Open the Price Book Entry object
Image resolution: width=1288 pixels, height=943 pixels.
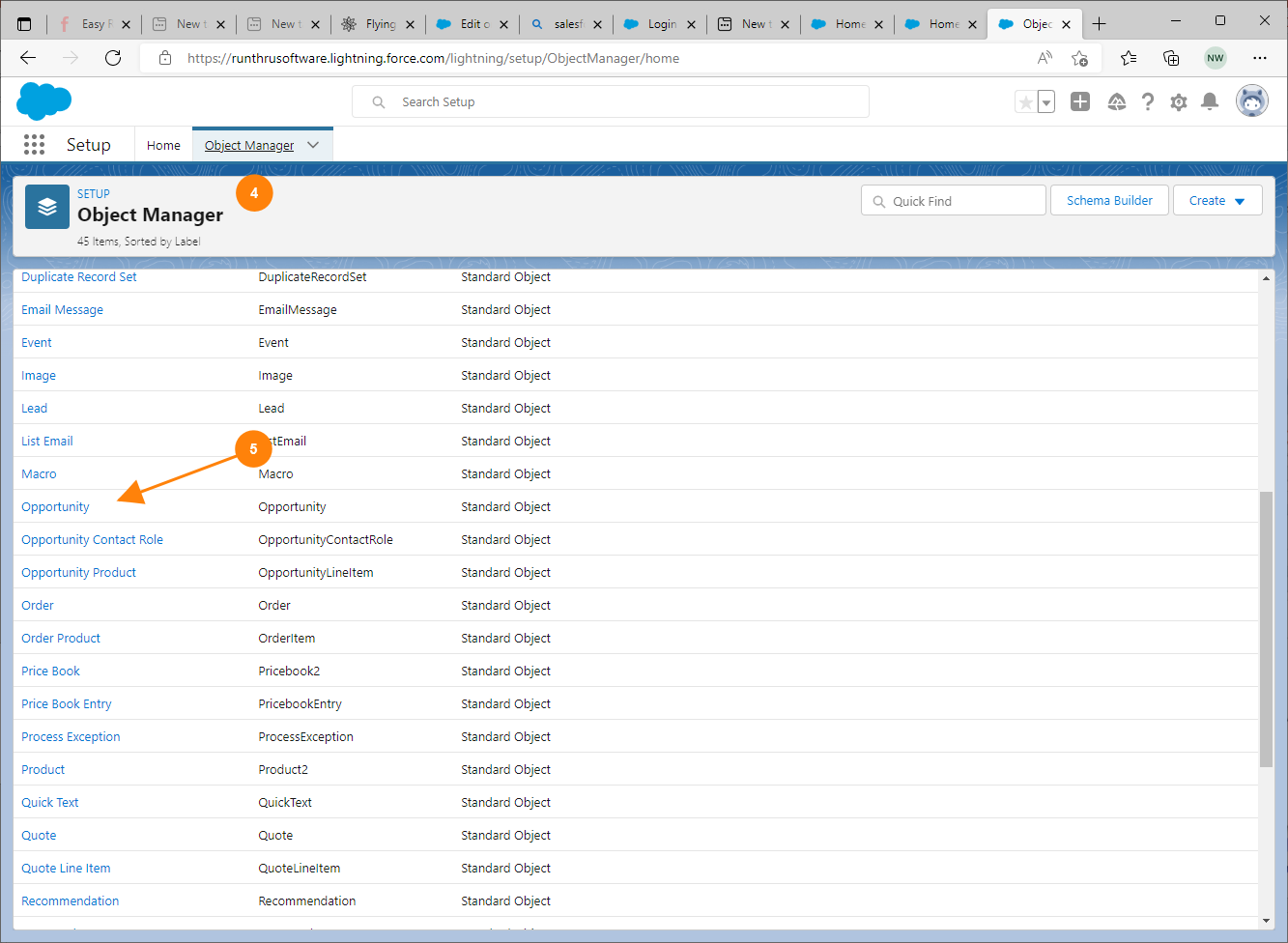click(x=67, y=704)
